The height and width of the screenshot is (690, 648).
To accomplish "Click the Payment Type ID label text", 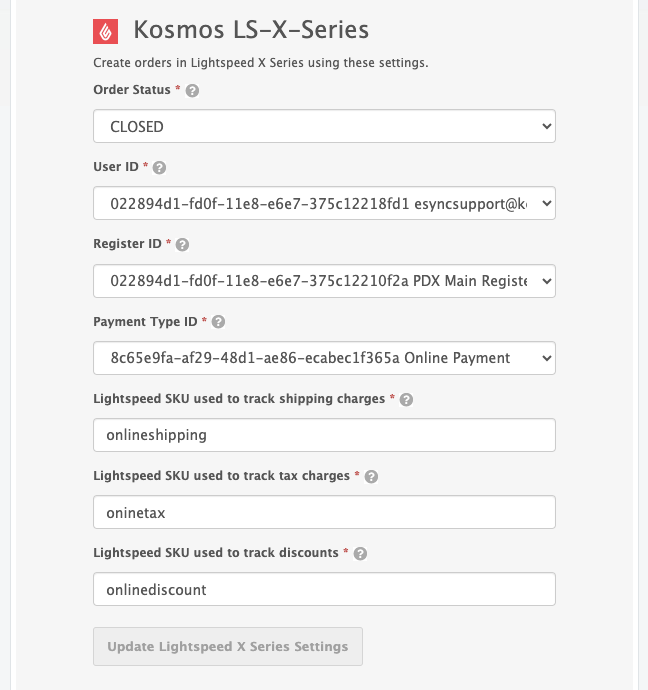I will (145, 322).
